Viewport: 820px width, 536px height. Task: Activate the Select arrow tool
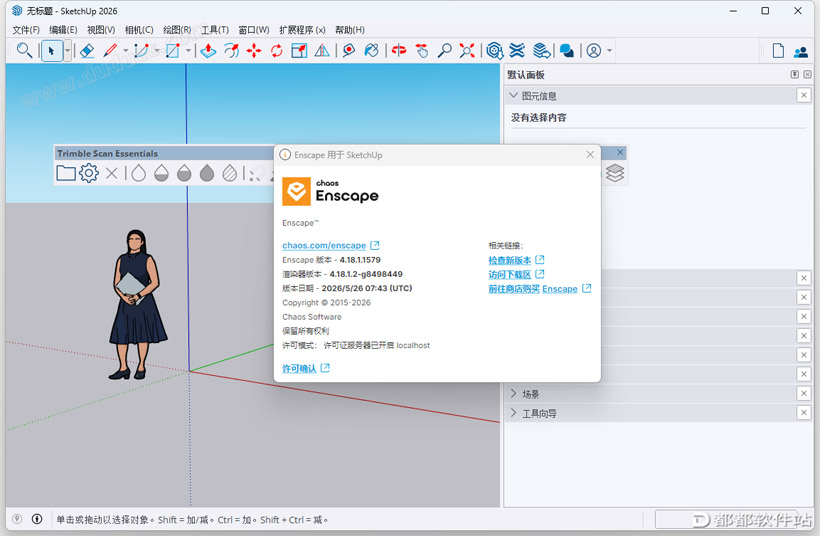coord(52,51)
